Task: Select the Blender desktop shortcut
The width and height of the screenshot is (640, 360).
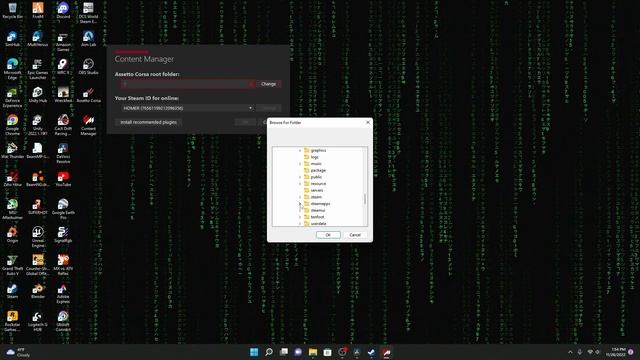Action: (x=38, y=291)
